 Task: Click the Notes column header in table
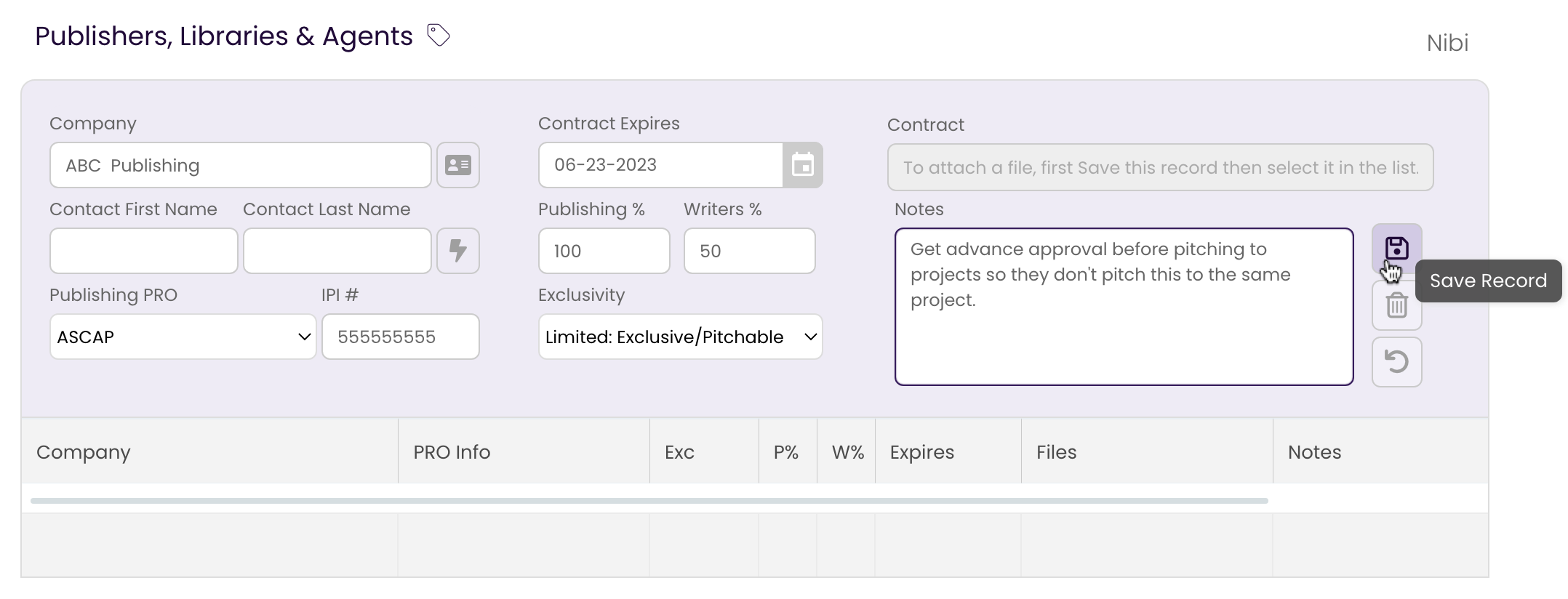[1380, 451]
